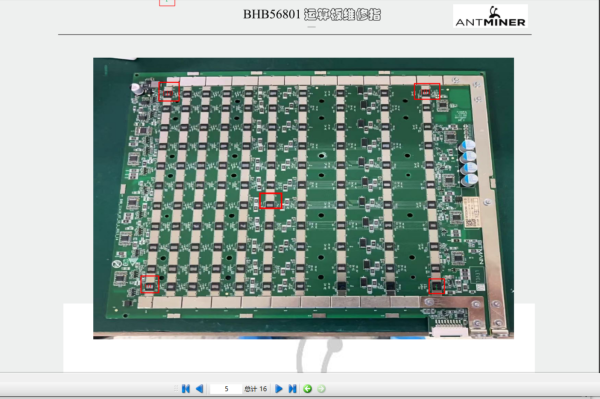Click the green next view arrow

(321, 389)
